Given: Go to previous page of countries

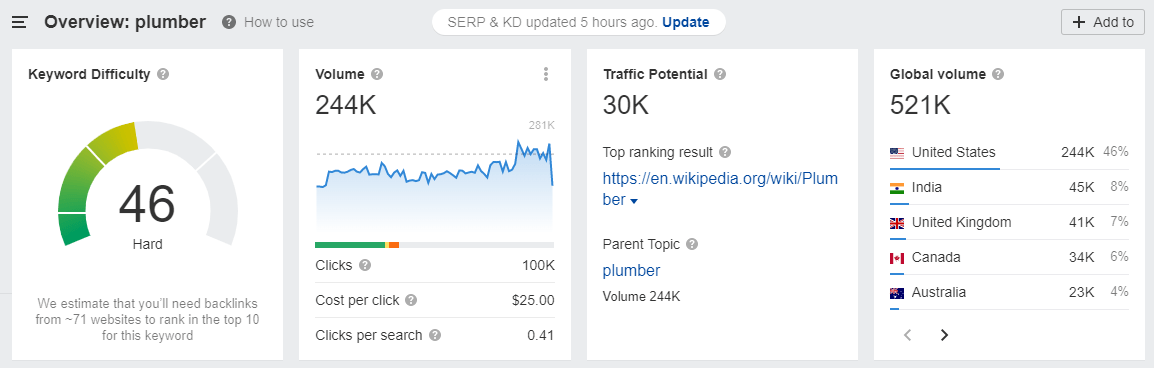Looking at the screenshot, I should coord(907,336).
